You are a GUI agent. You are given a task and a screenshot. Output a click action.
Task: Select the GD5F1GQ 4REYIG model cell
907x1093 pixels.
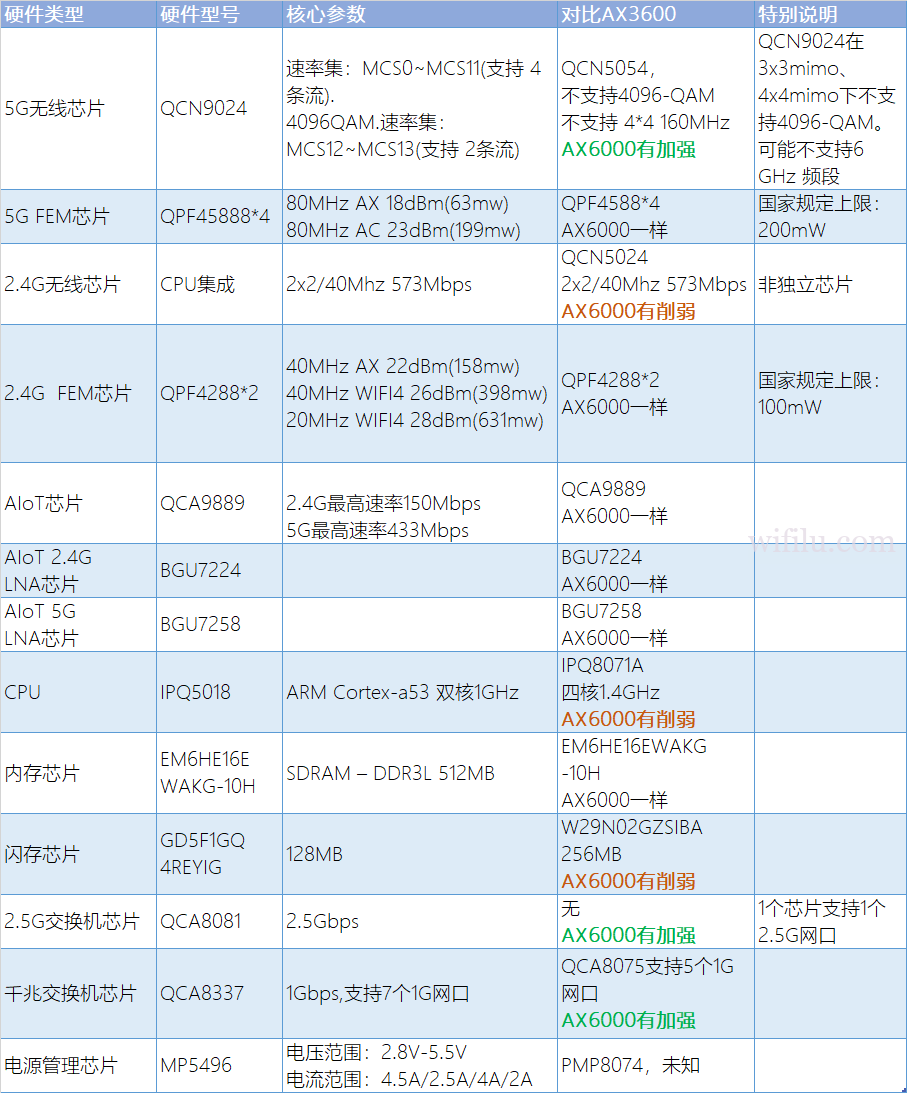pos(219,854)
